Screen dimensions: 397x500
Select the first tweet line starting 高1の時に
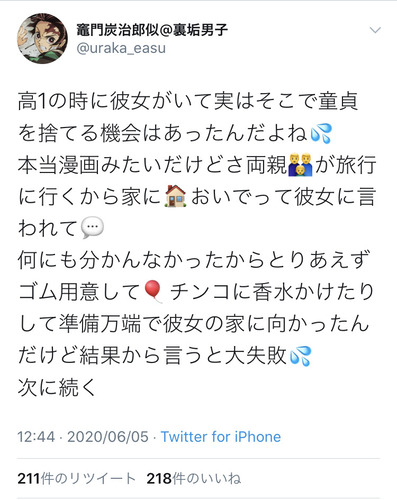188,101
